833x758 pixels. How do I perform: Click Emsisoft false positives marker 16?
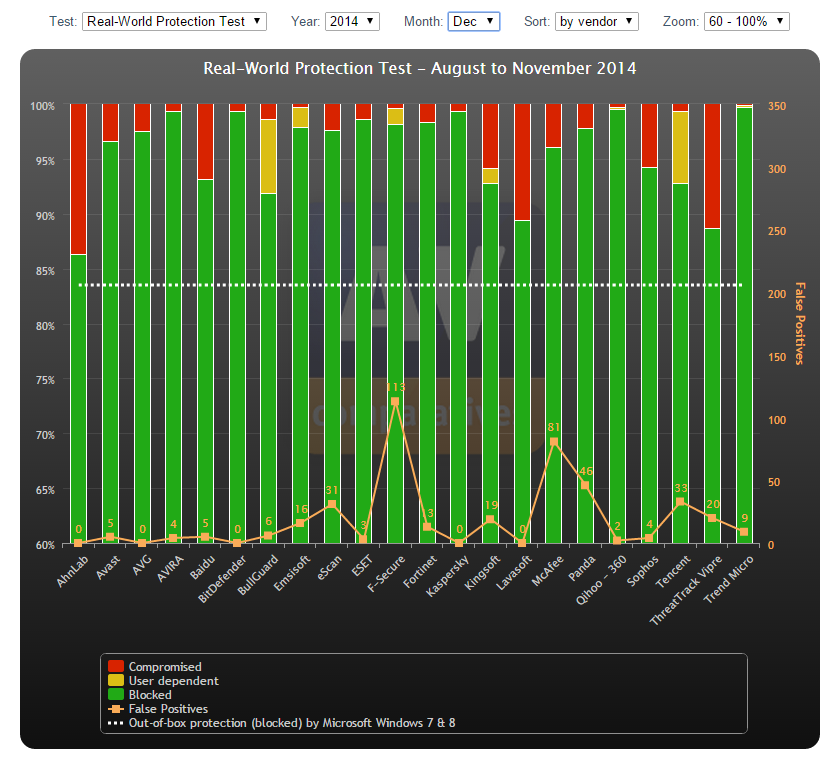click(300, 523)
